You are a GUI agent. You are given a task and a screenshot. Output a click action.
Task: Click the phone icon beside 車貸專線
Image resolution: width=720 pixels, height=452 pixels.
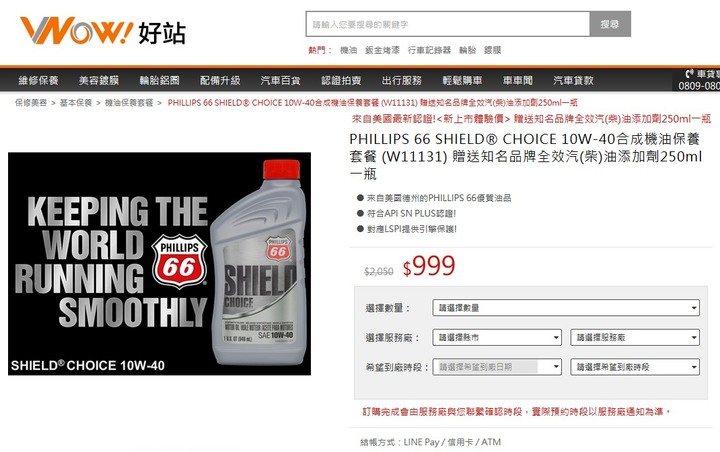[x=690, y=73]
